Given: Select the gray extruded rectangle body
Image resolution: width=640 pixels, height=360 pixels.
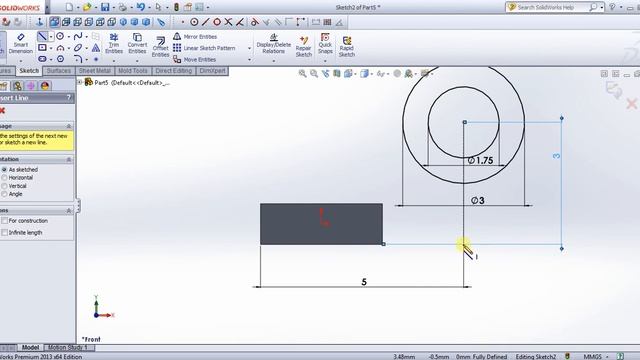Looking at the screenshot, I should (321, 224).
